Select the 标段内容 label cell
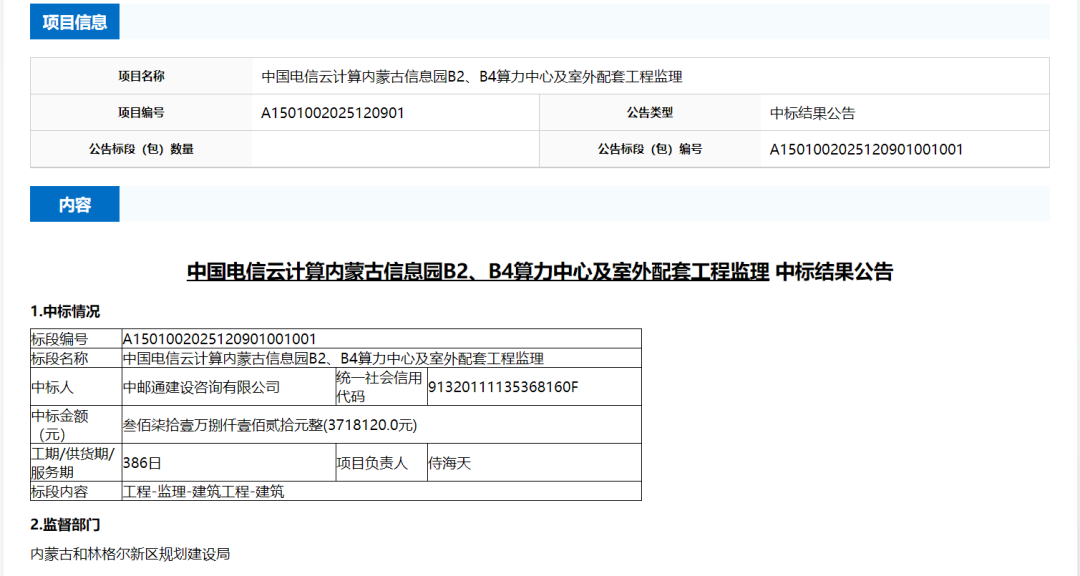The height and width of the screenshot is (576, 1080). pos(76,491)
